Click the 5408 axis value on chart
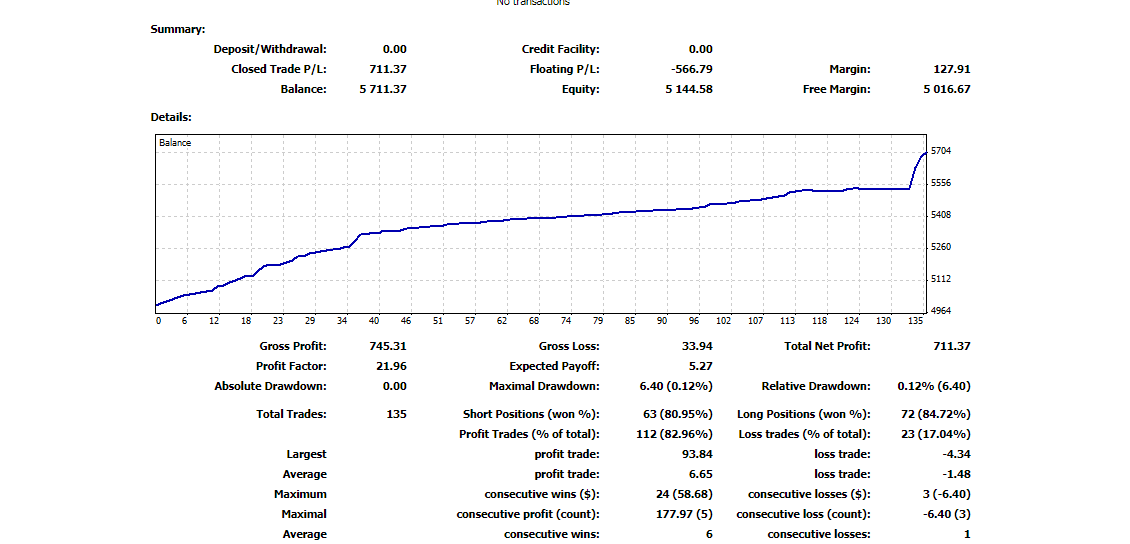1130x544 pixels. pyautogui.click(x=941, y=215)
